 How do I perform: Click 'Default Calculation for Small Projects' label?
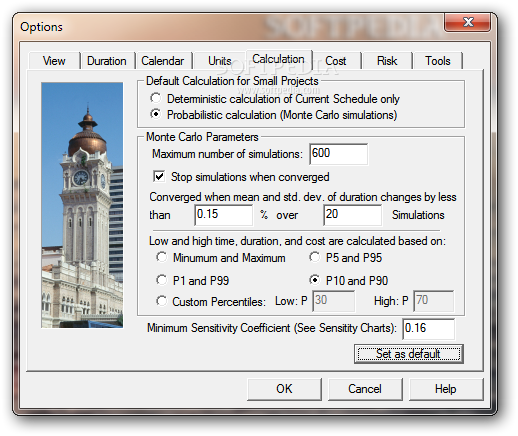click(x=232, y=81)
